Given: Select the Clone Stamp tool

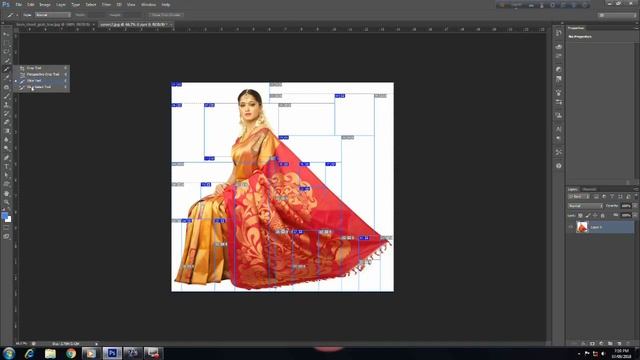Looking at the screenshot, I should (x=7, y=104).
